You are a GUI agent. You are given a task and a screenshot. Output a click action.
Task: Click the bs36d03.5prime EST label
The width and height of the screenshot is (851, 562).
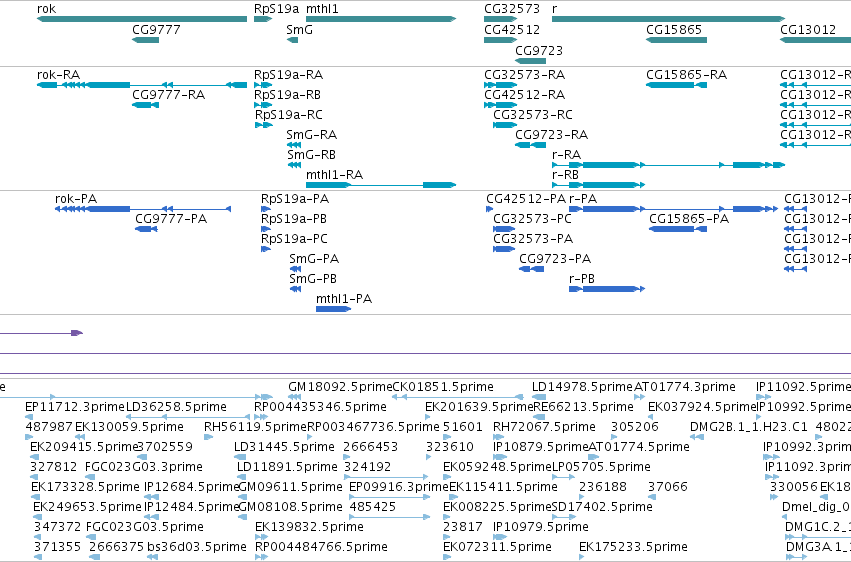196,547
